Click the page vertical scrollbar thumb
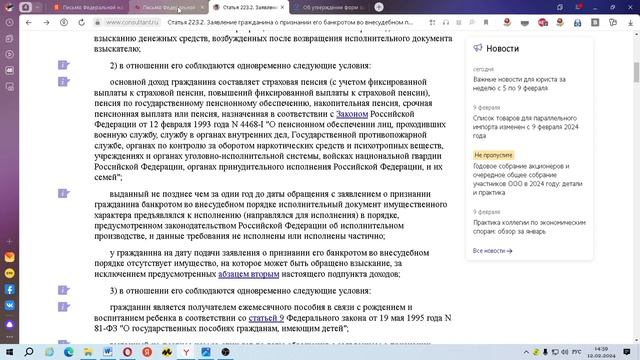The image size is (640, 360). point(636,73)
